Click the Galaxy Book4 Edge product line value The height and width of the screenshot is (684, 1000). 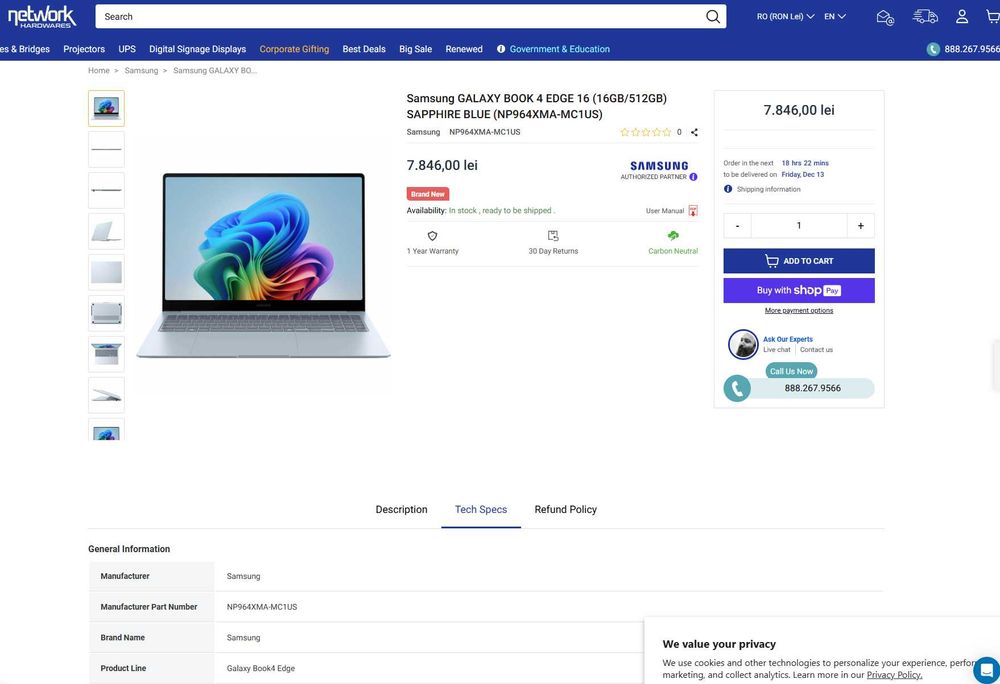(260, 668)
